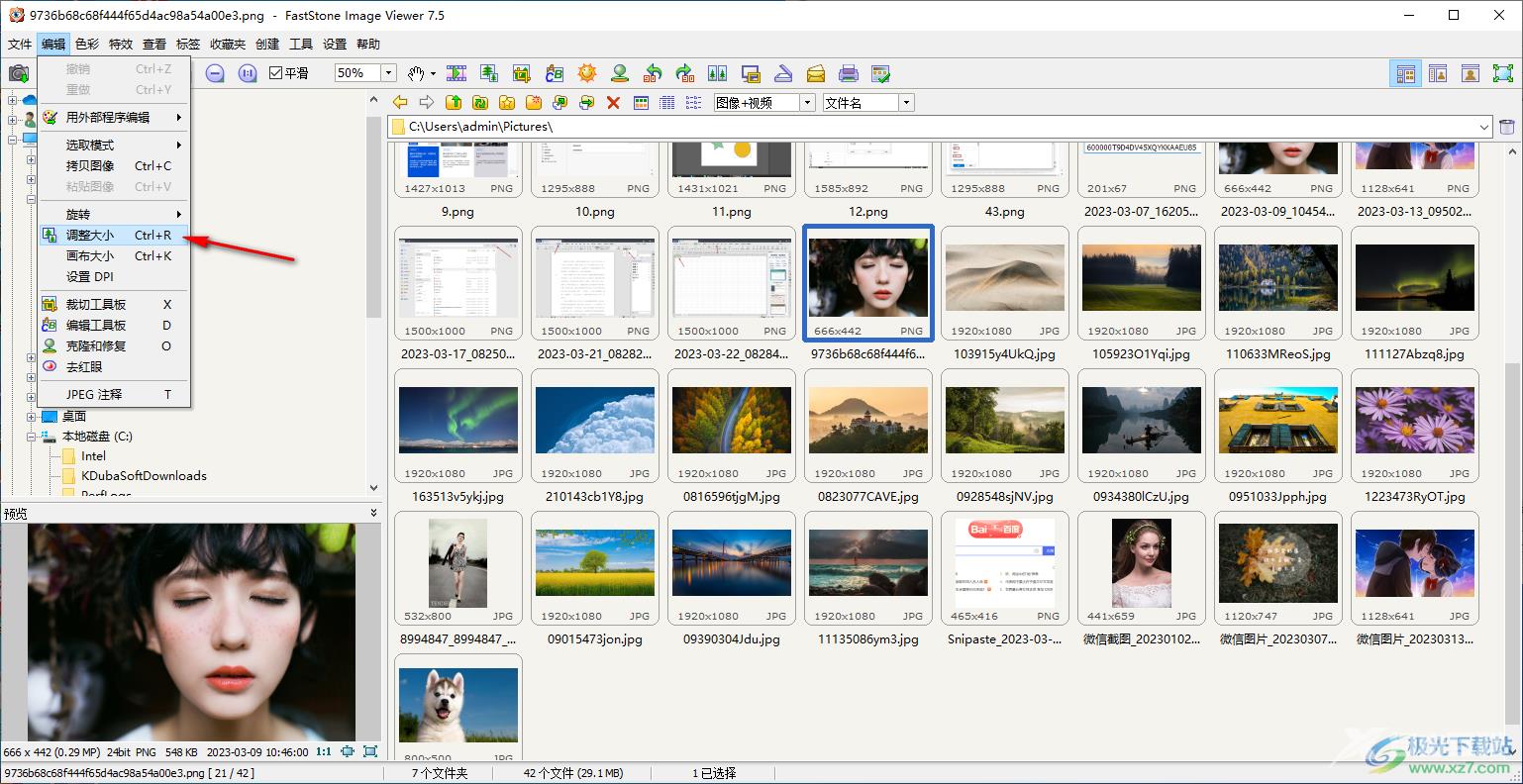Open the 特效 menu
Viewport: 1523px width, 784px height.
click(x=121, y=44)
